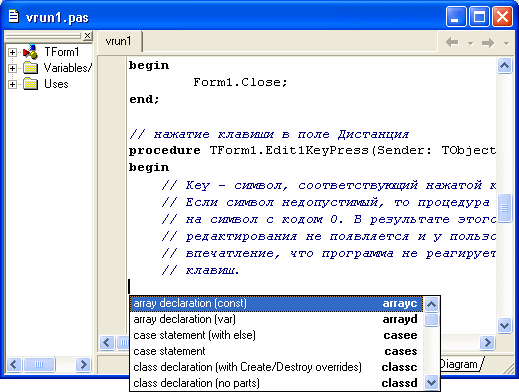Choose array declaration (var) template

point(276,320)
